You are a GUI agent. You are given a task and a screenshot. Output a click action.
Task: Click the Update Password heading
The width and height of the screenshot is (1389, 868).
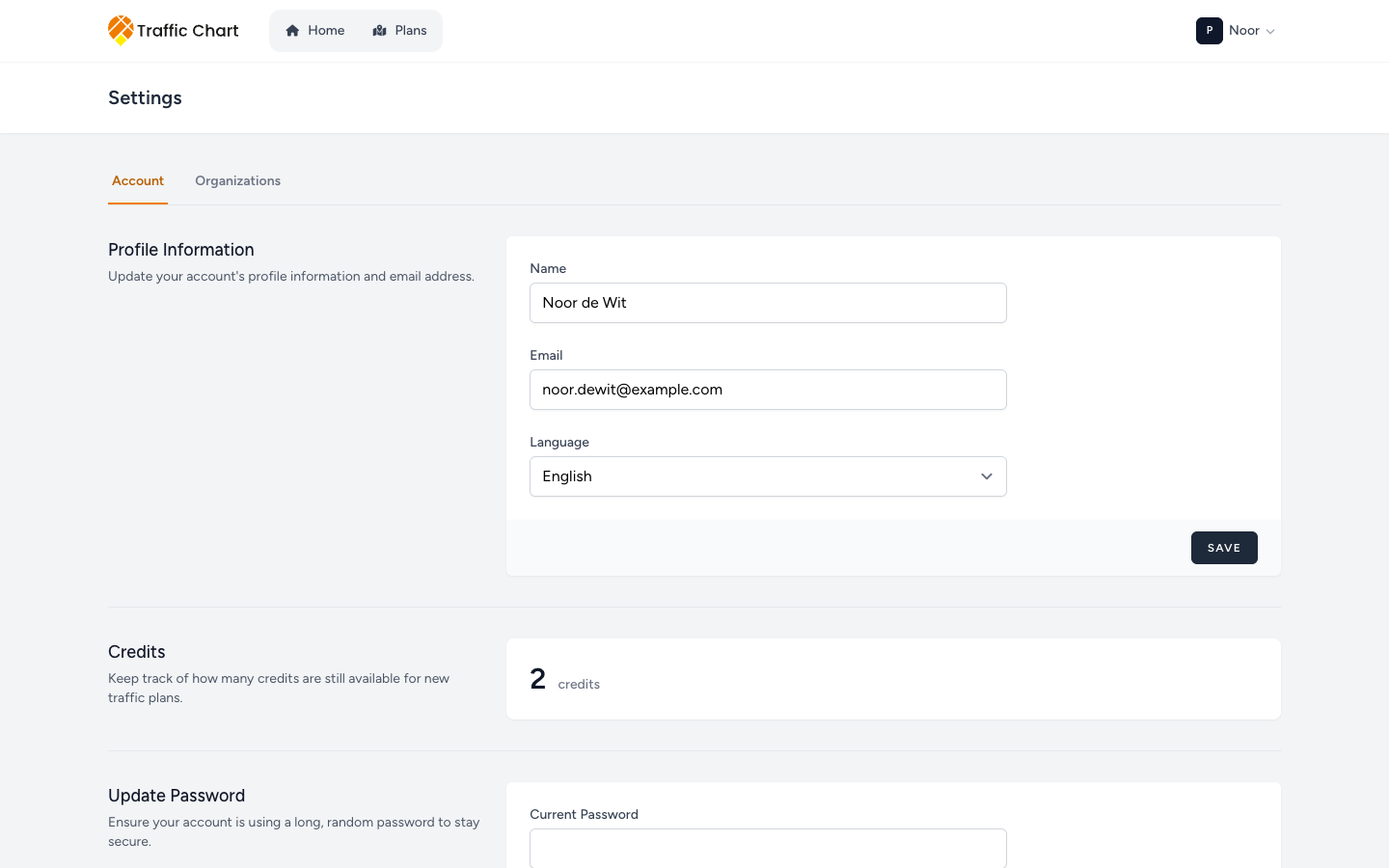[x=177, y=796]
